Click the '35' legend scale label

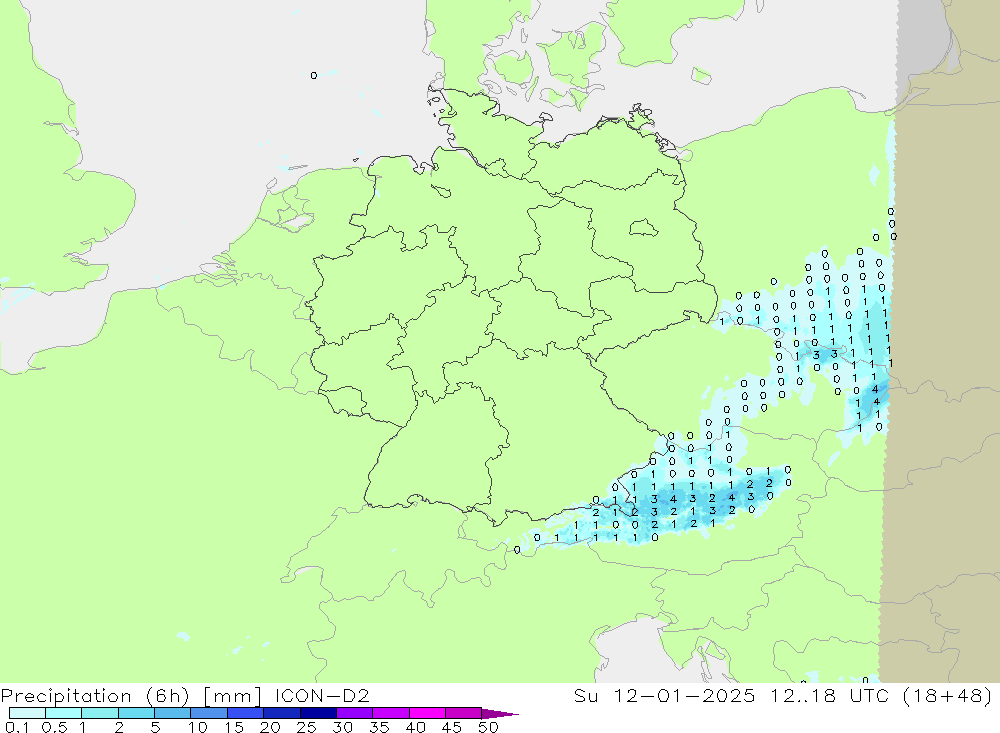pos(379,727)
